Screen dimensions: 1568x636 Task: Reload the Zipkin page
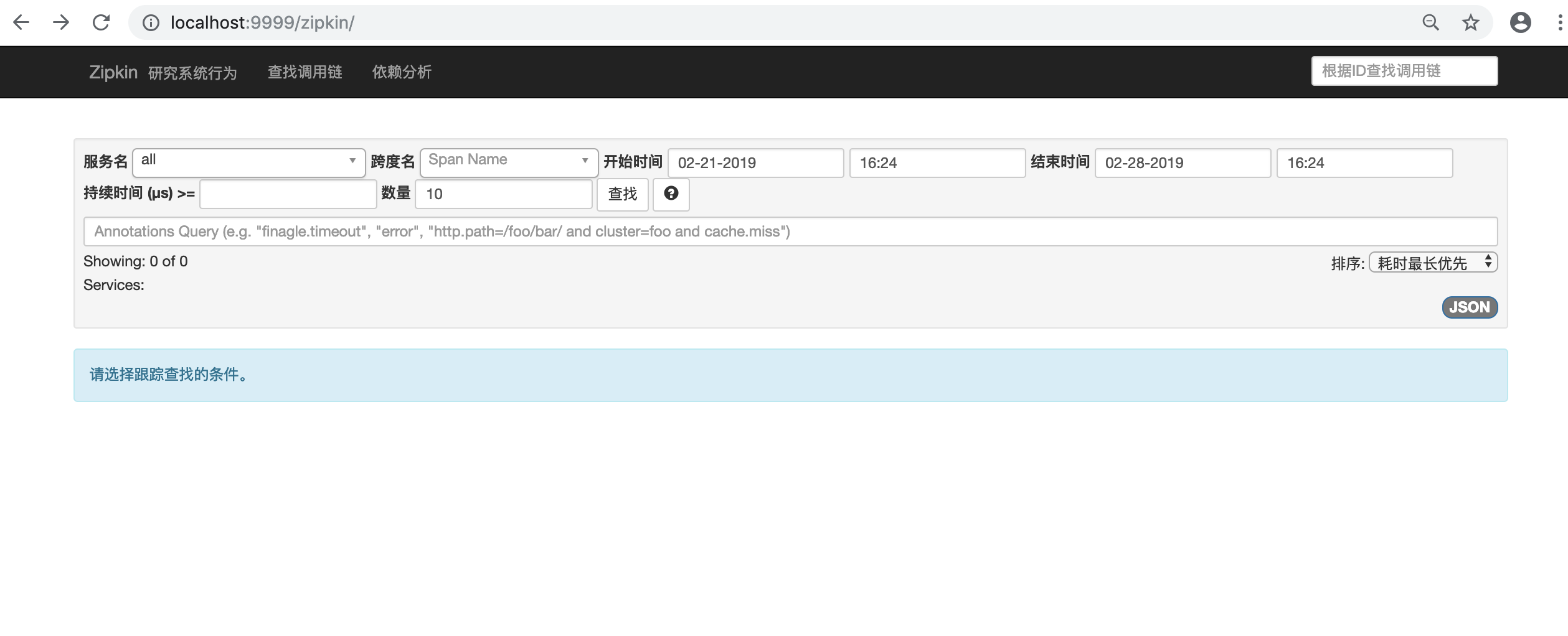[101, 23]
